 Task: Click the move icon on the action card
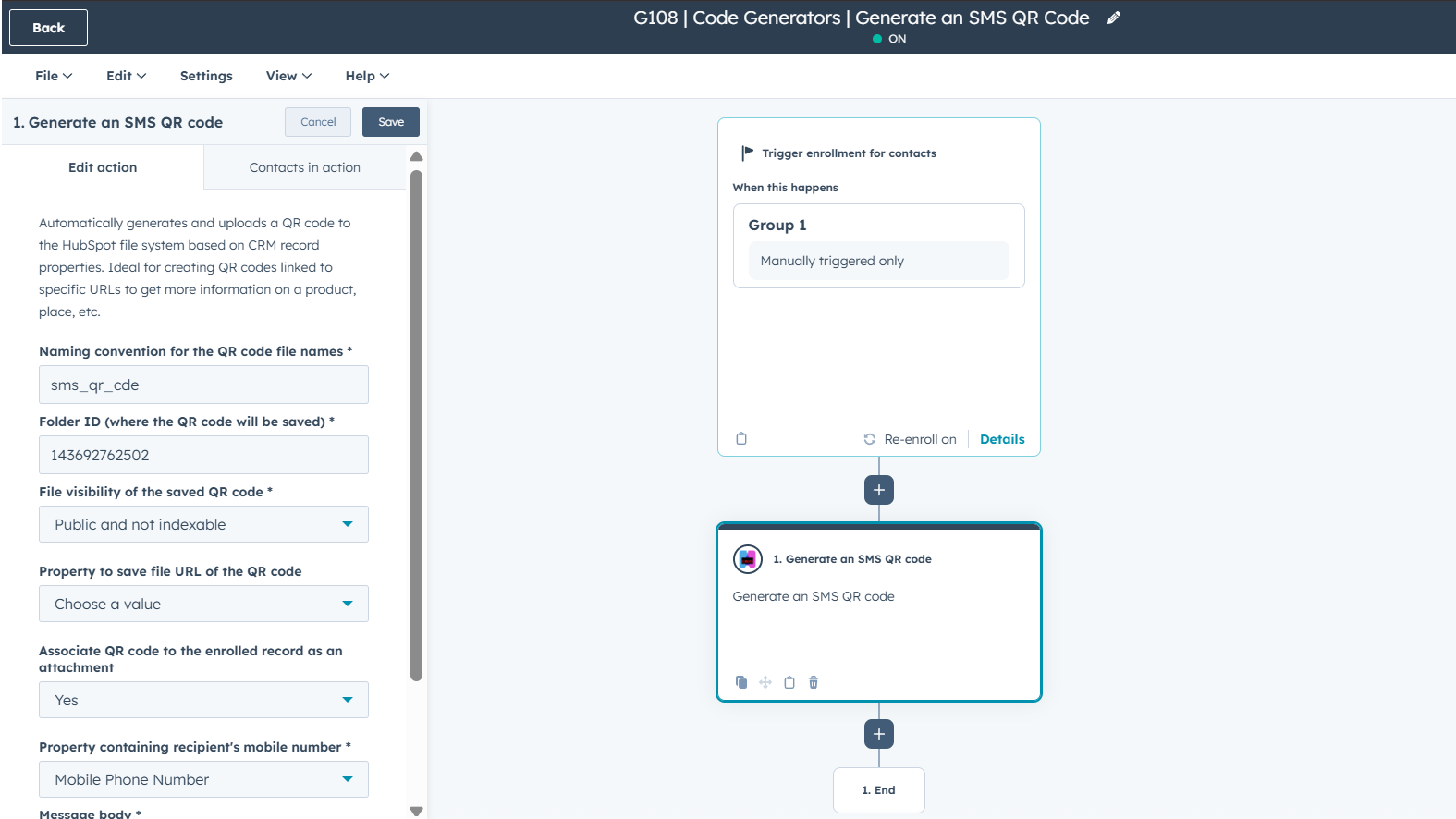pyautogui.click(x=765, y=682)
